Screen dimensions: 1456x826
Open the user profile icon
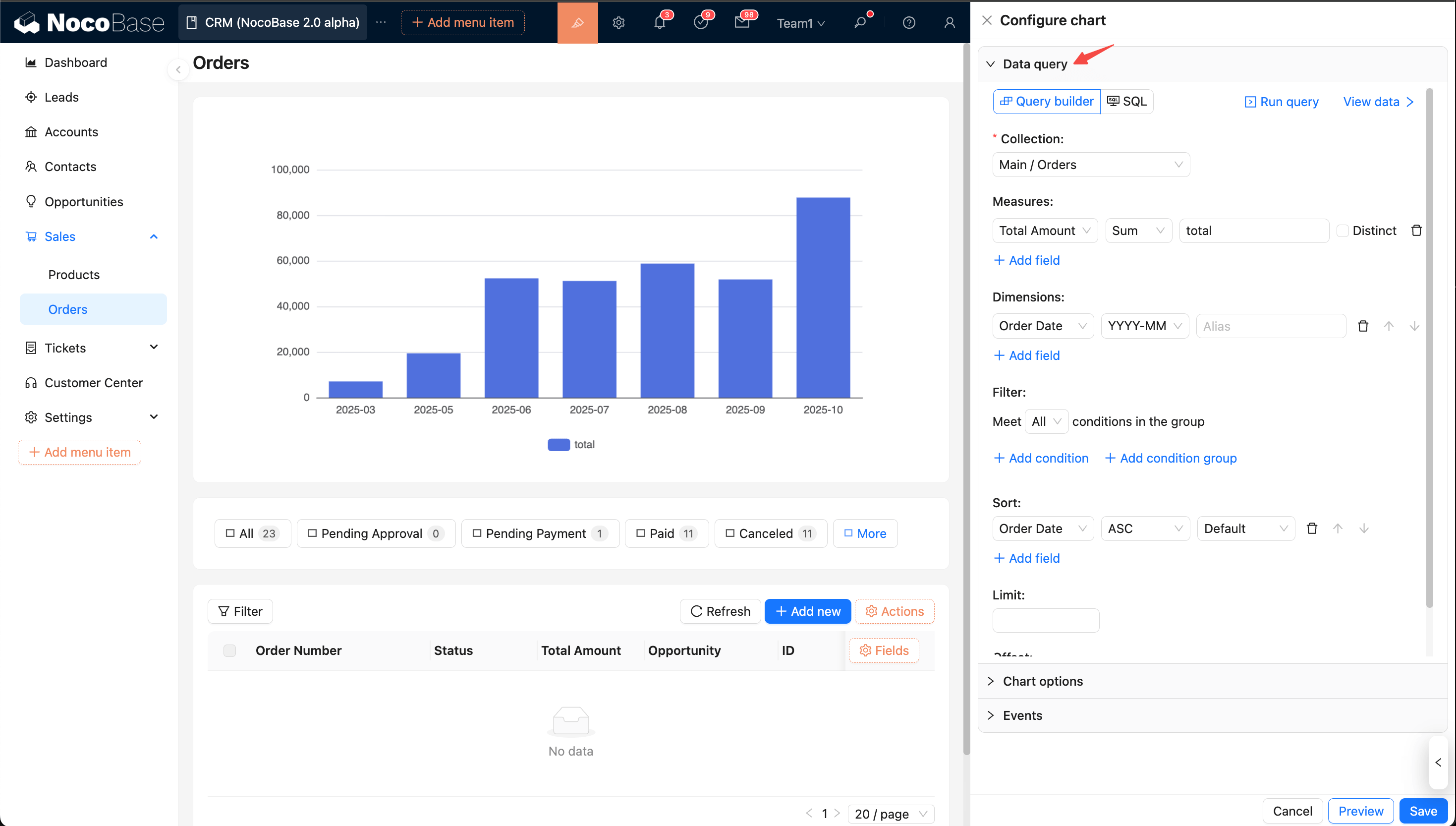click(x=949, y=23)
